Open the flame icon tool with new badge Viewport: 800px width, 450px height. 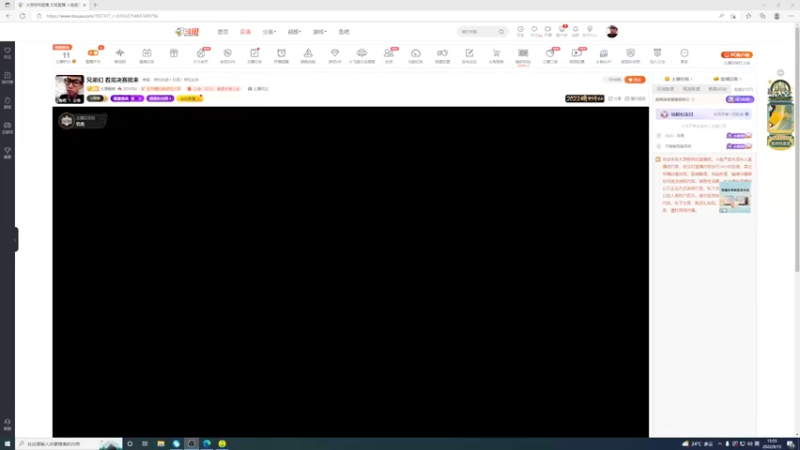click(x=201, y=53)
